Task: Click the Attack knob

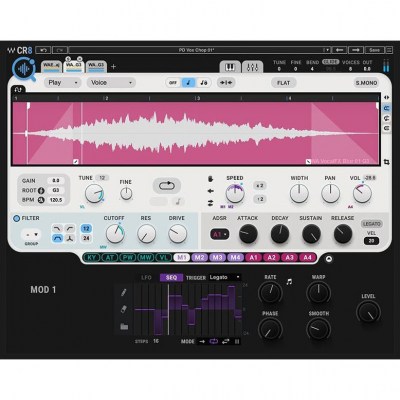Action: (x=248, y=234)
